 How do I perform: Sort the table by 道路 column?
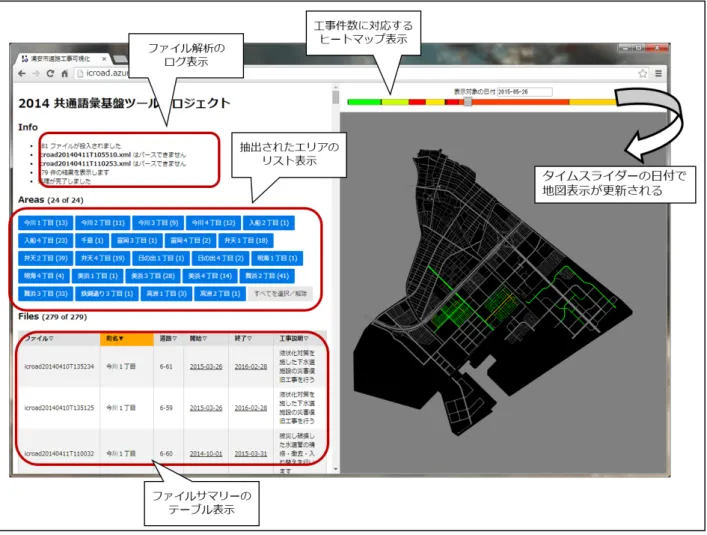[168, 338]
